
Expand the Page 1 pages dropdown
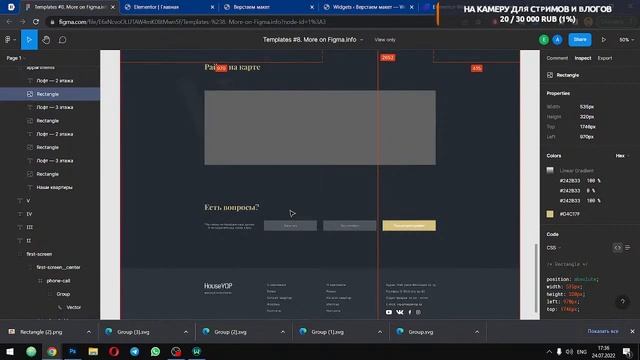click(15, 58)
